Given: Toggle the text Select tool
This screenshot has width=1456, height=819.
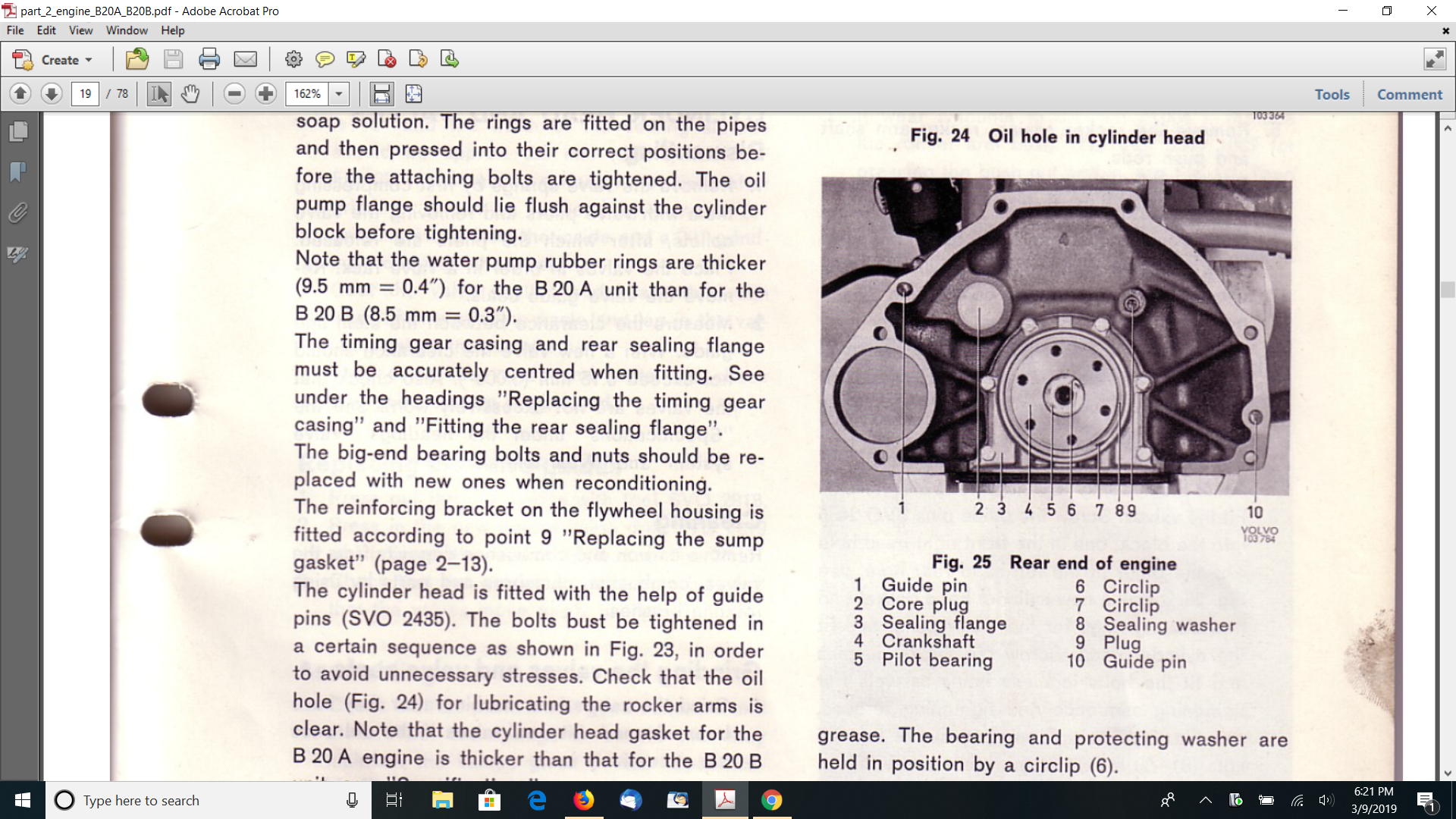Looking at the screenshot, I should click(x=159, y=94).
